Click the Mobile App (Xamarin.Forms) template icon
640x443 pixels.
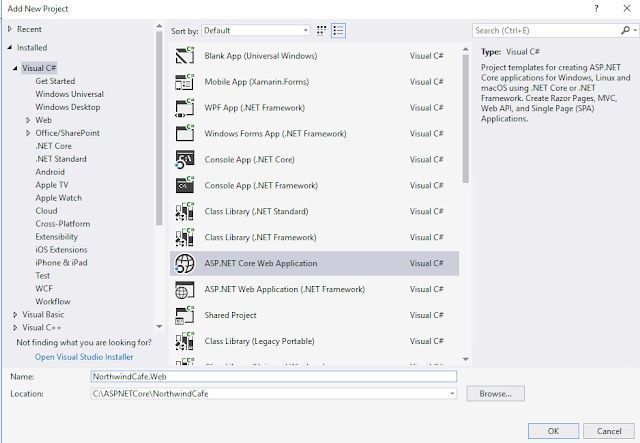click(184, 82)
